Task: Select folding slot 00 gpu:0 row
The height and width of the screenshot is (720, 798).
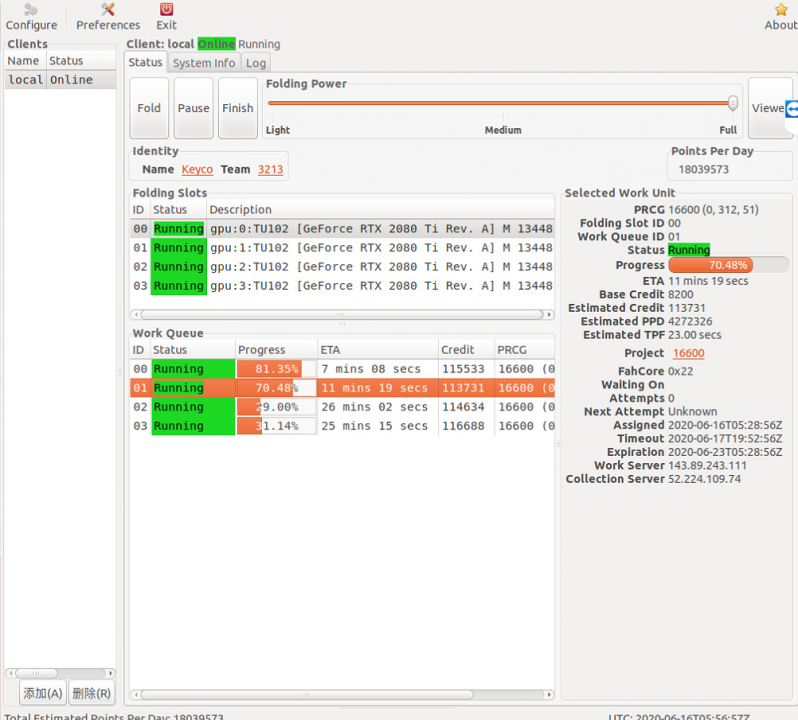Action: point(343,229)
